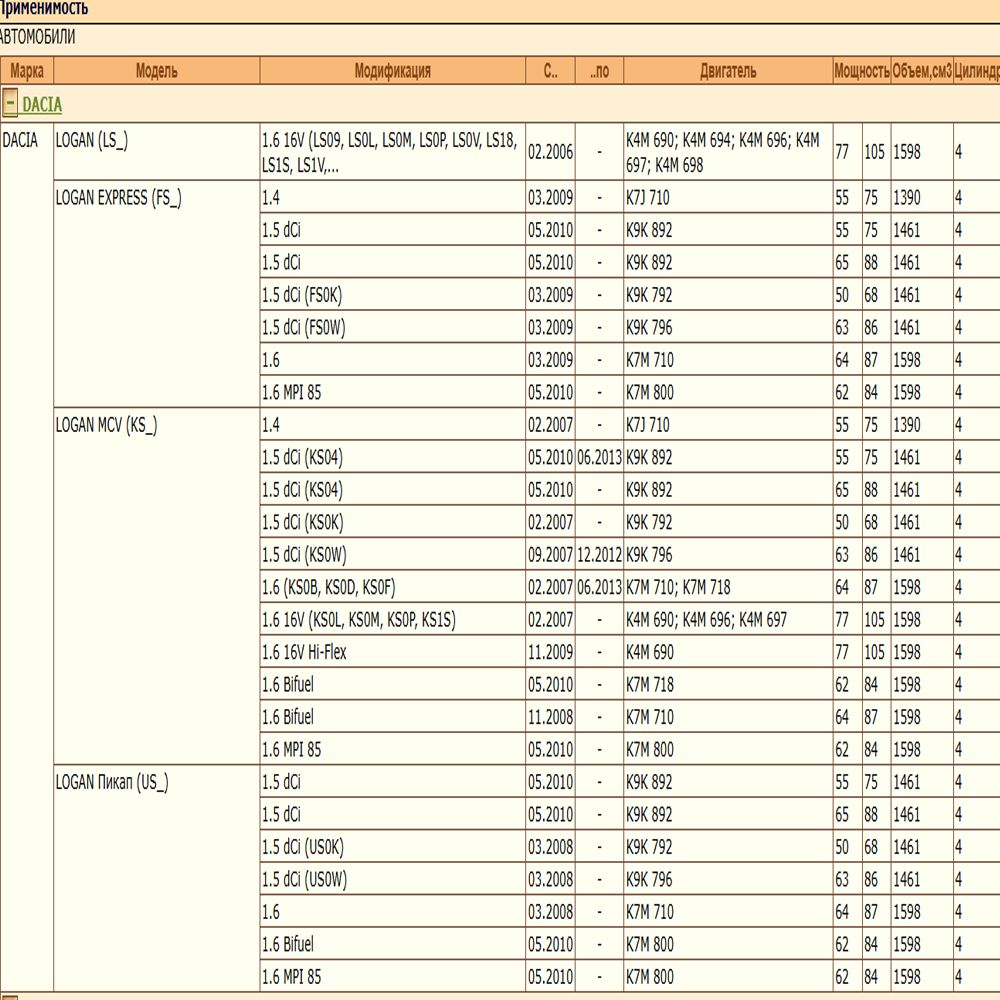Select the LOGAN MCV (KS_) model cell

pos(156,585)
